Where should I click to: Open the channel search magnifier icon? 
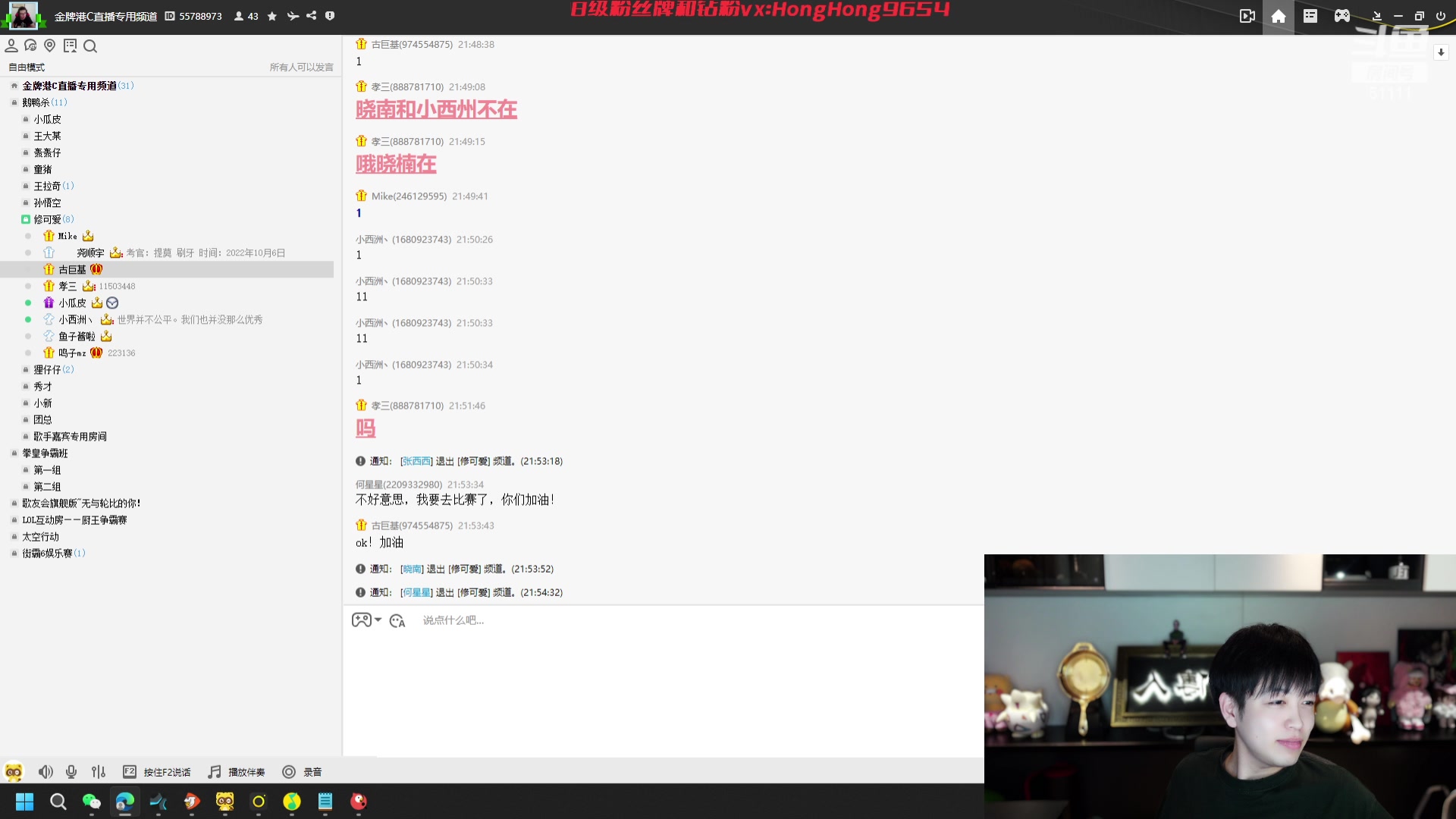pyautogui.click(x=90, y=47)
